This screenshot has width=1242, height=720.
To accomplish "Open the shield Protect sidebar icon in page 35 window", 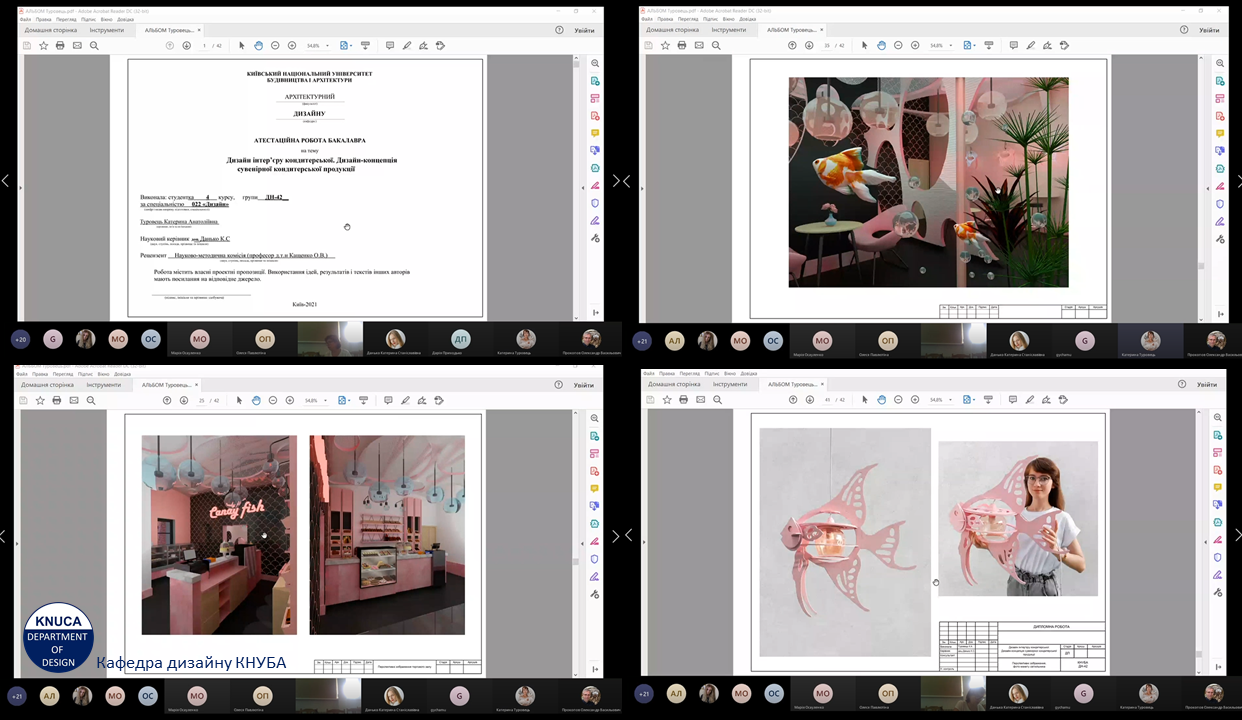I will click(x=1220, y=203).
